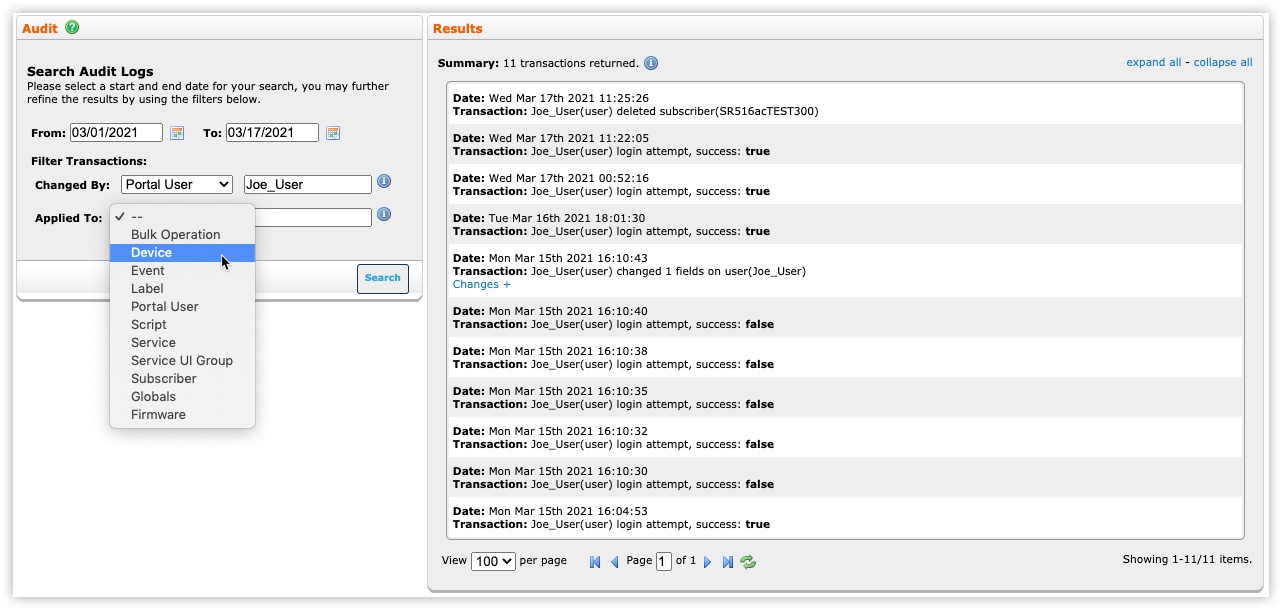The width and height of the screenshot is (1282, 610).
Task: Click info icon beside Applied To field
Action: [384, 215]
